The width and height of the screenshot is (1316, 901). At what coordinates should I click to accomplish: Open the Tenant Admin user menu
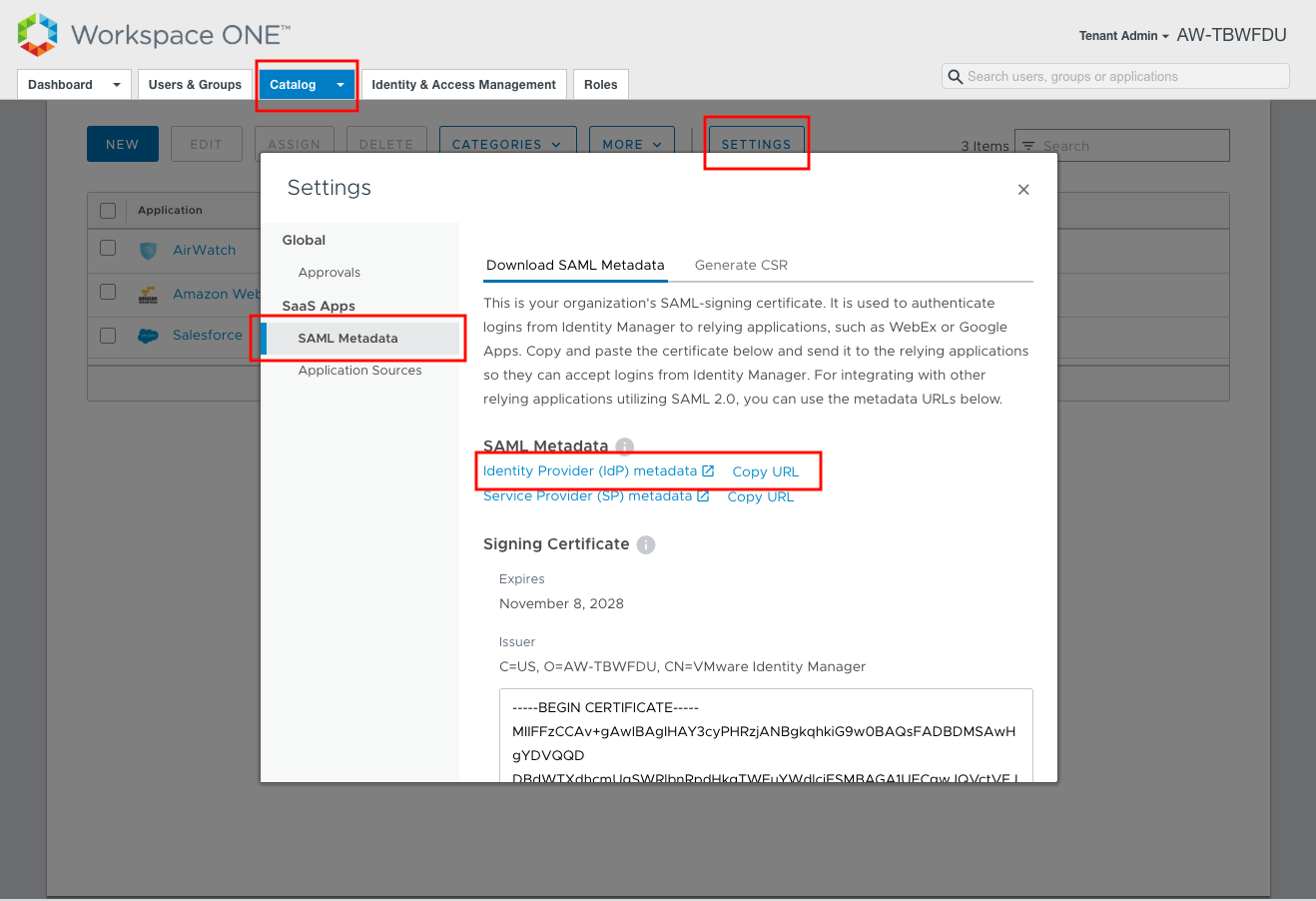[x=1123, y=36]
